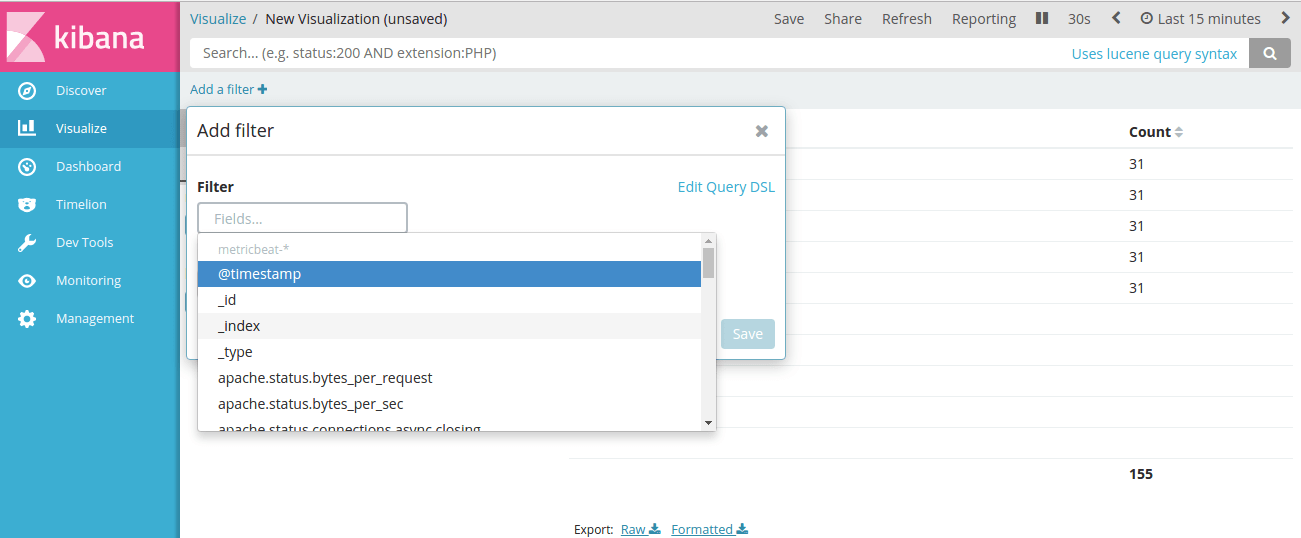Viewport: 1301px width, 538px height.
Task: Click the Raw export download icon
Action: pos(655,529)
